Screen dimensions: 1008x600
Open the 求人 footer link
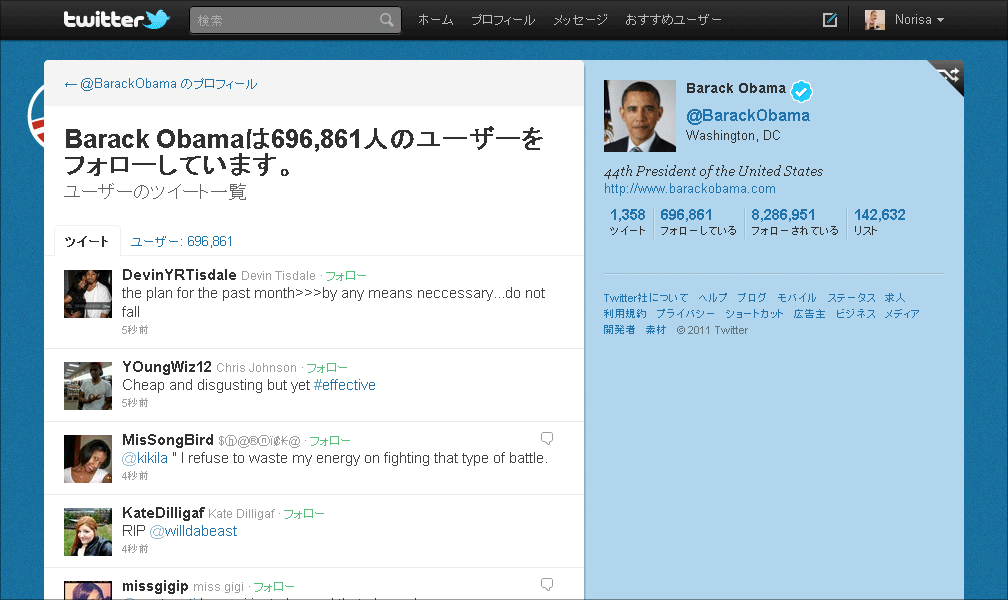tap(894, 298)
